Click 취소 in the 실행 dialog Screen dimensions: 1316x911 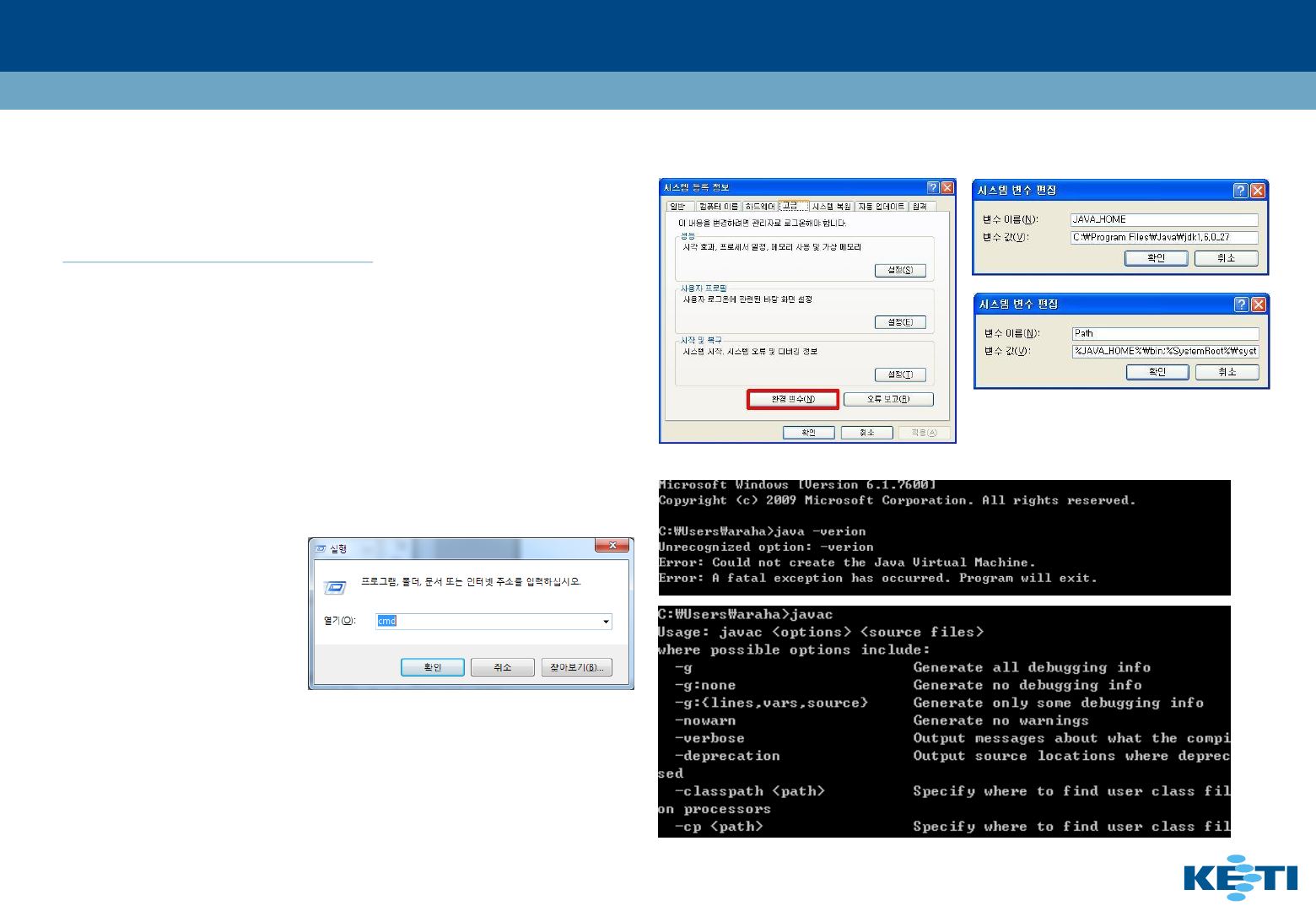[503, 667]
